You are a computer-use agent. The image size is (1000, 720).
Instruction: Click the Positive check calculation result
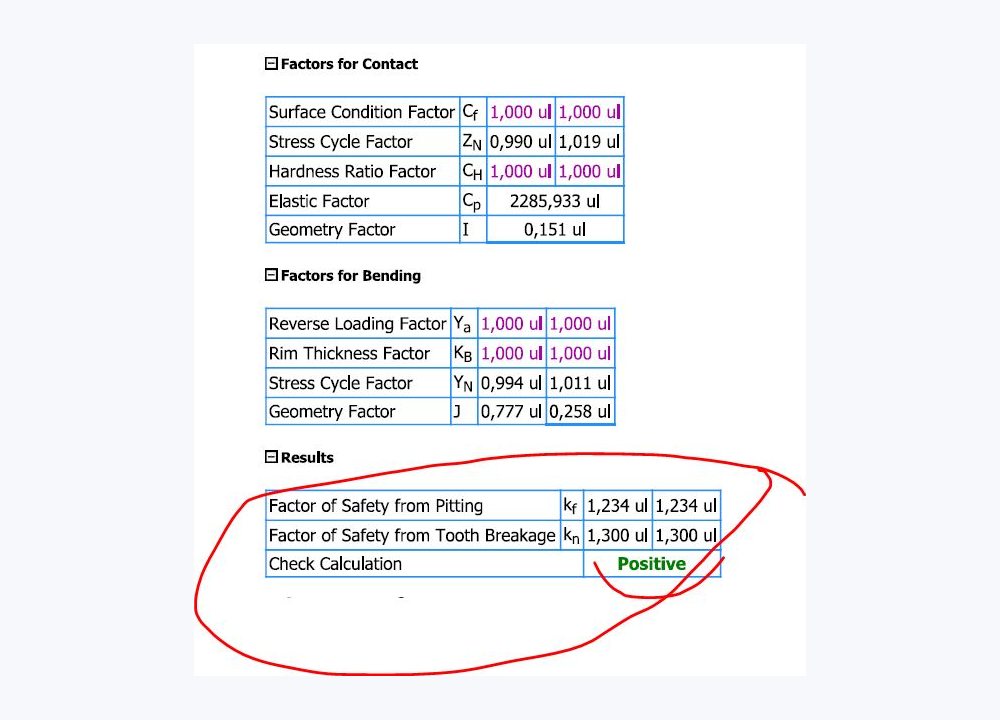click(x=652, y=564)
